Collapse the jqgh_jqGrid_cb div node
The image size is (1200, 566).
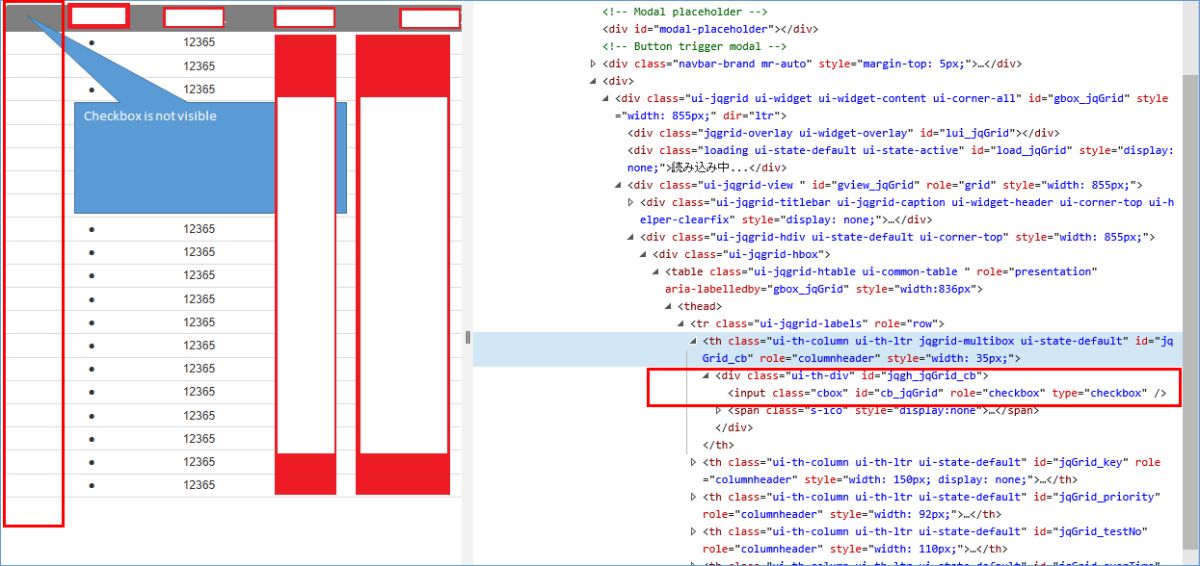coord(707,376)
